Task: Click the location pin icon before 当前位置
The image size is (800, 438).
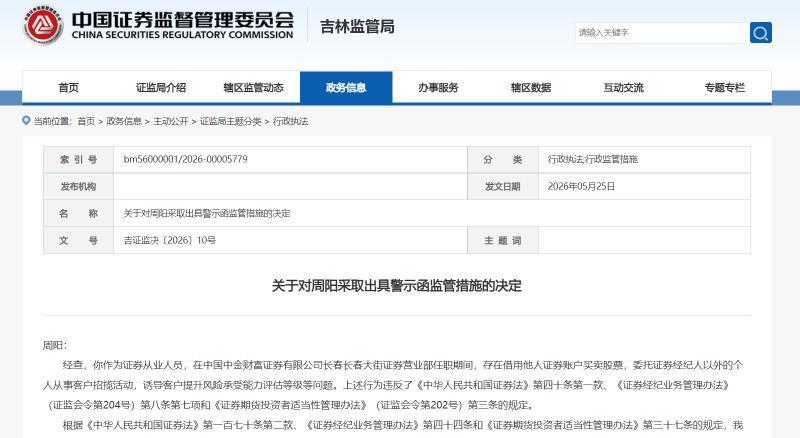Action: pyautogui.click(x=27, y=120)
